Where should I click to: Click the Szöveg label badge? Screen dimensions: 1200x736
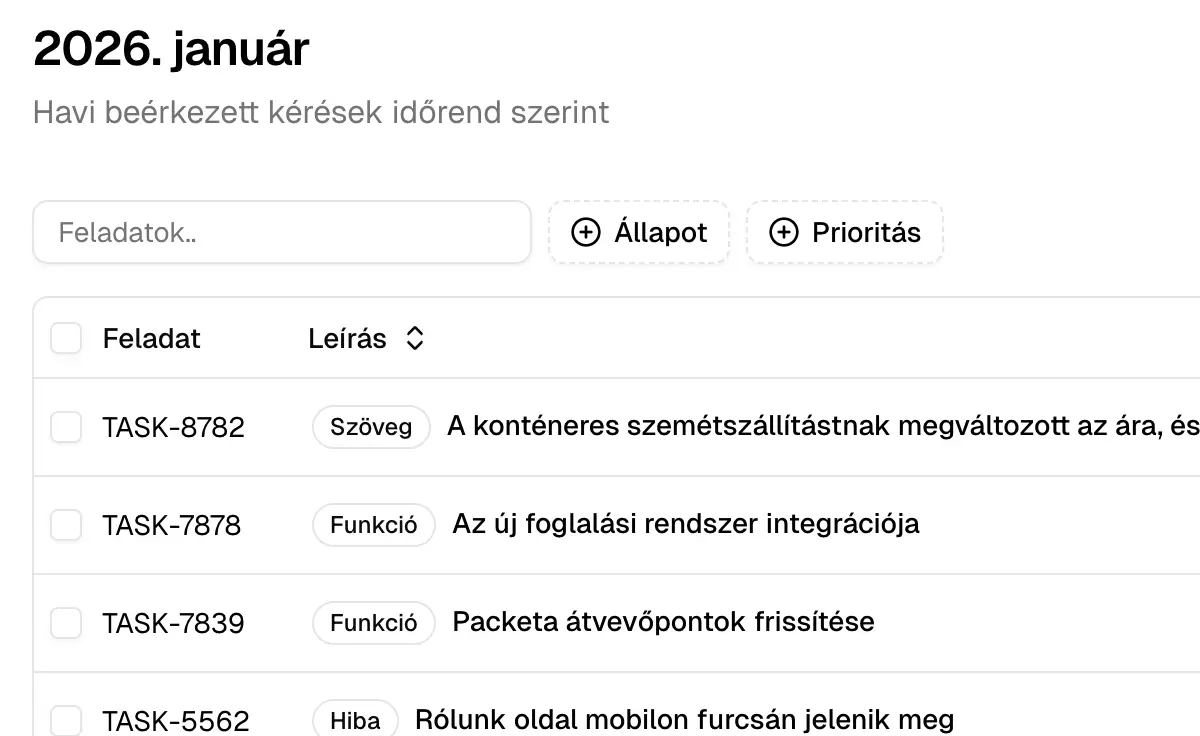(x=371, y=427)
